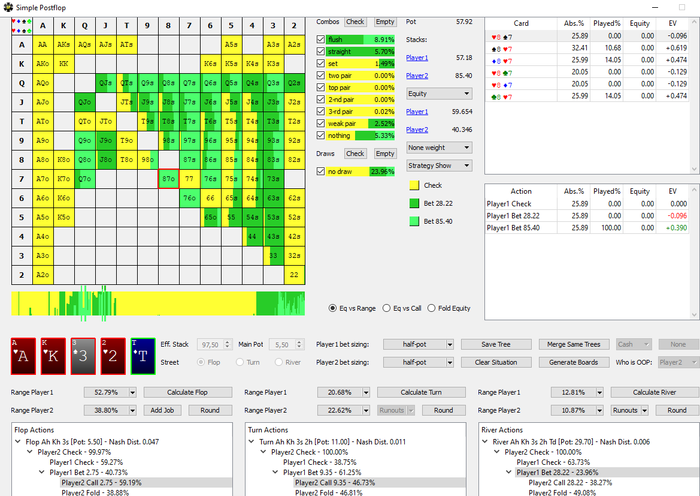The width and height of the screenshot is (700, 496).
Task: Click the turn Round button
Action: click(443, 410)
